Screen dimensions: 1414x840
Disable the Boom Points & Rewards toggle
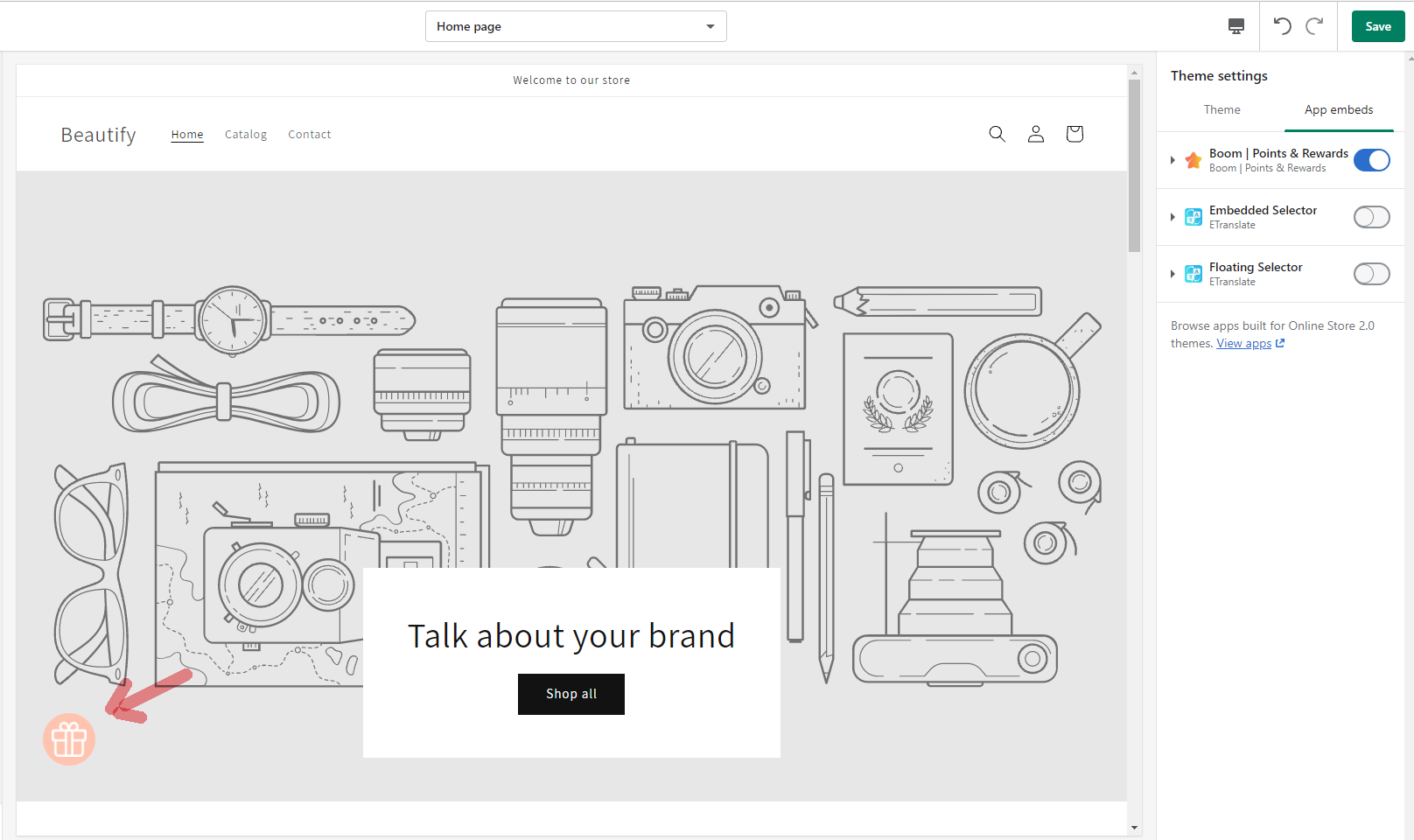point(1371,160)
